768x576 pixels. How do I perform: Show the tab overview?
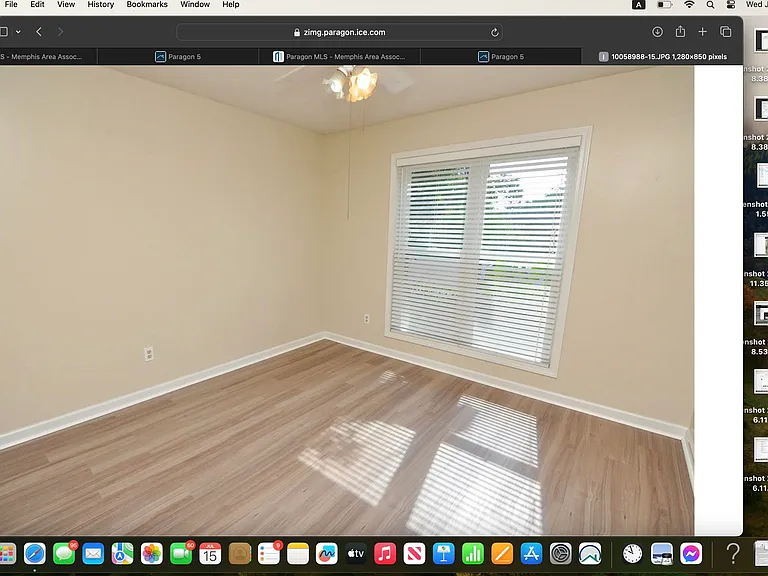coord(725,32)
